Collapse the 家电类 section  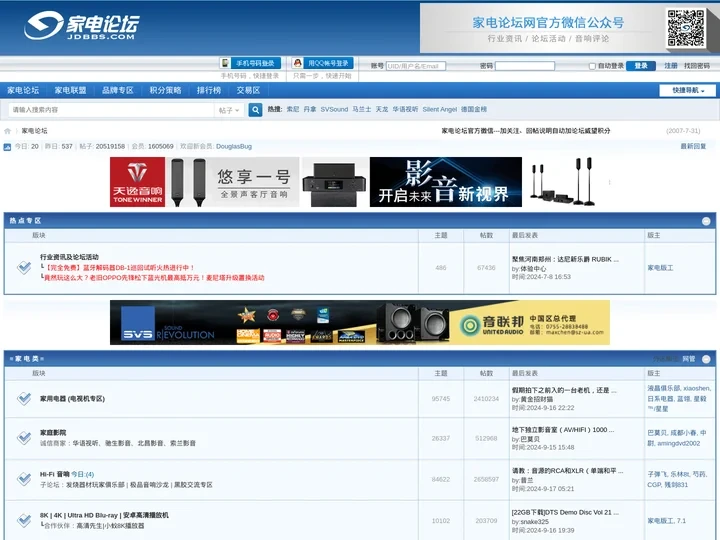706,359
